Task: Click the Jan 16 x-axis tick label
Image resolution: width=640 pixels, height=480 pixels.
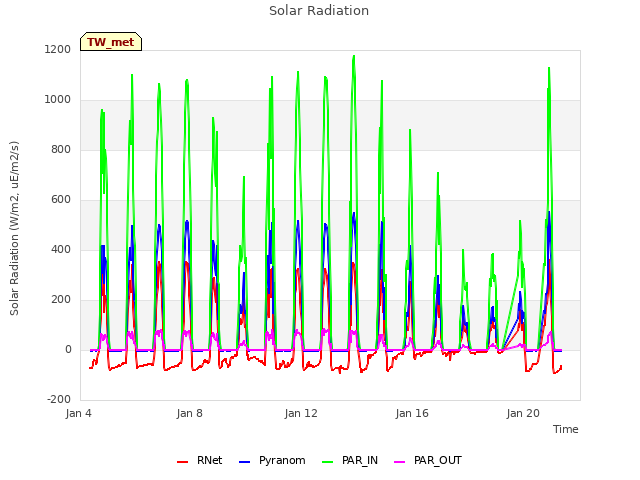Action: [x=412, y=413]
